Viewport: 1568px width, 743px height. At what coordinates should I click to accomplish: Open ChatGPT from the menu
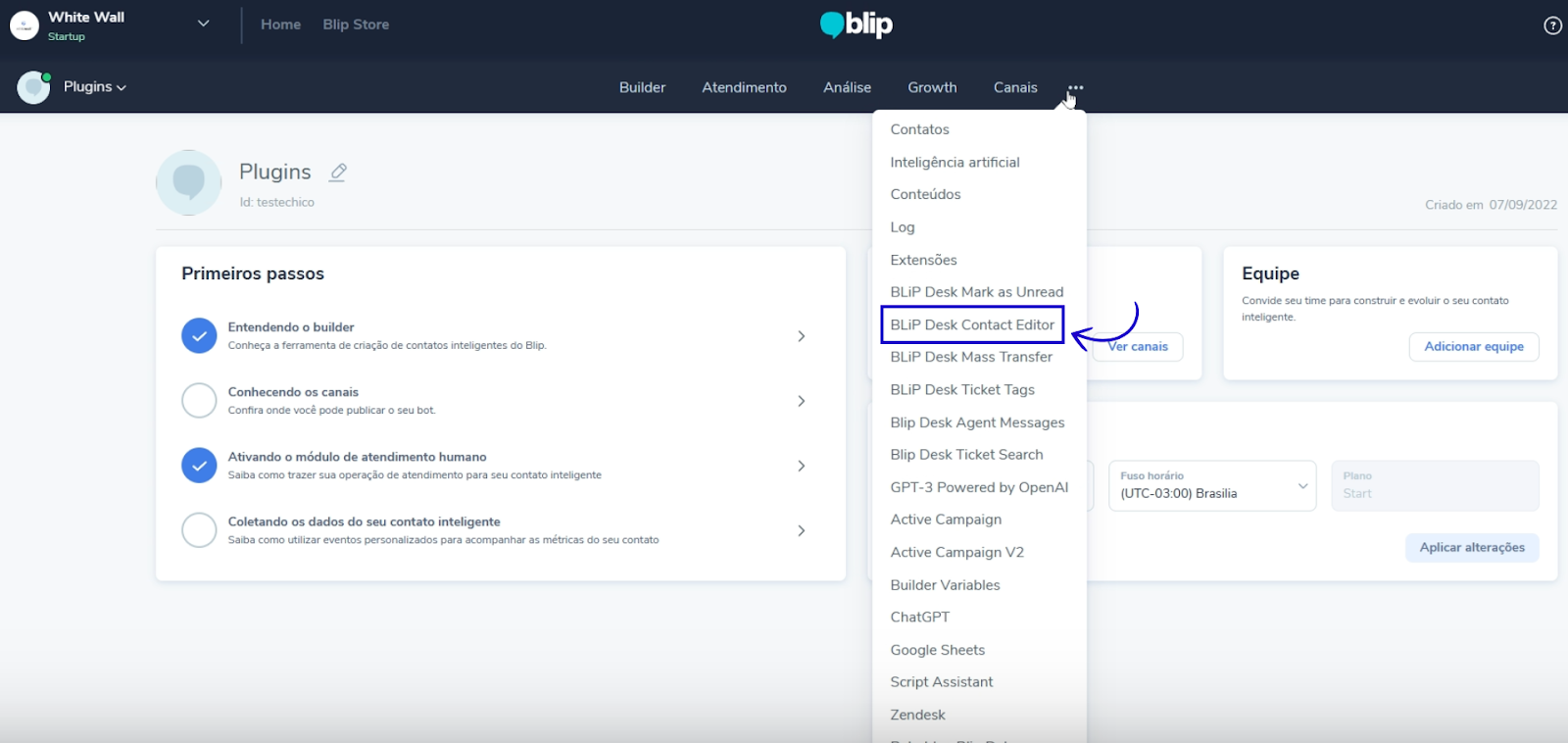[x=919, y=618]
